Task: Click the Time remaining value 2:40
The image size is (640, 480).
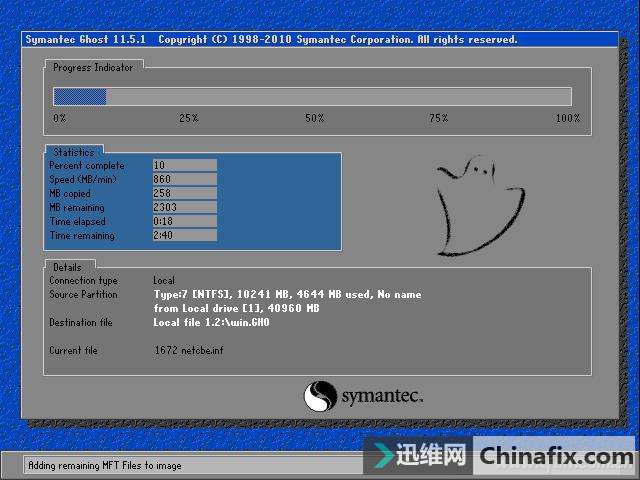Action: pos(185,235)
